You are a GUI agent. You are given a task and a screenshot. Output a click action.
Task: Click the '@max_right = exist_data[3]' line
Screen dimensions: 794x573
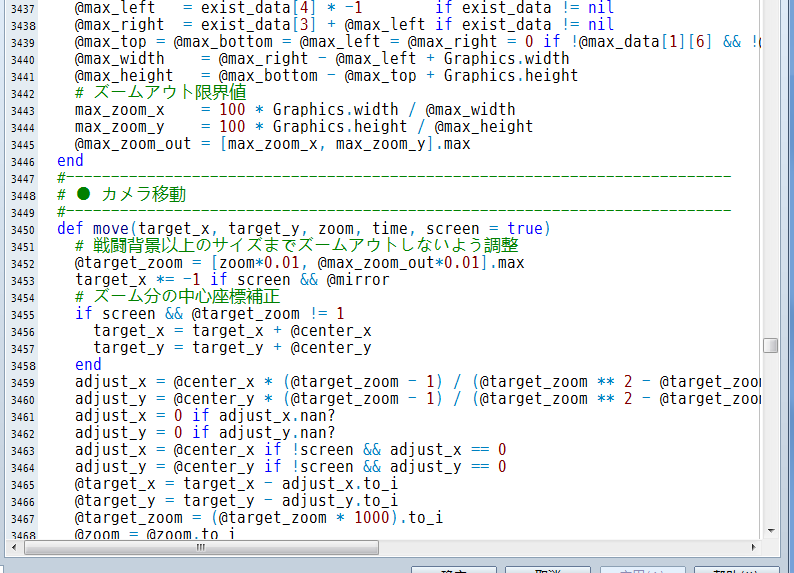pyautogui.click(x=344, y=24)
